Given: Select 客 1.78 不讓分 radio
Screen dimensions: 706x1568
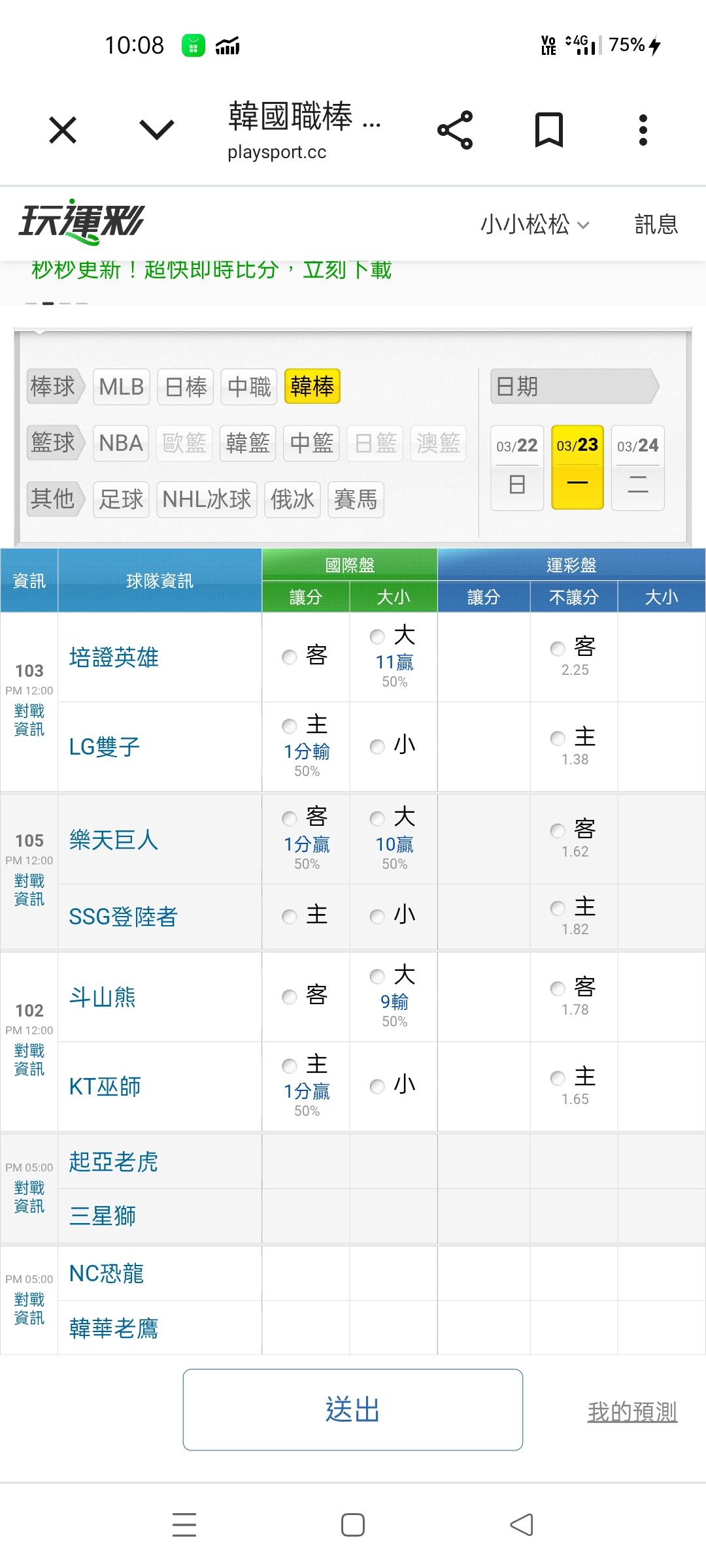Looking at the screenshot, I should [x=557, y=988].
